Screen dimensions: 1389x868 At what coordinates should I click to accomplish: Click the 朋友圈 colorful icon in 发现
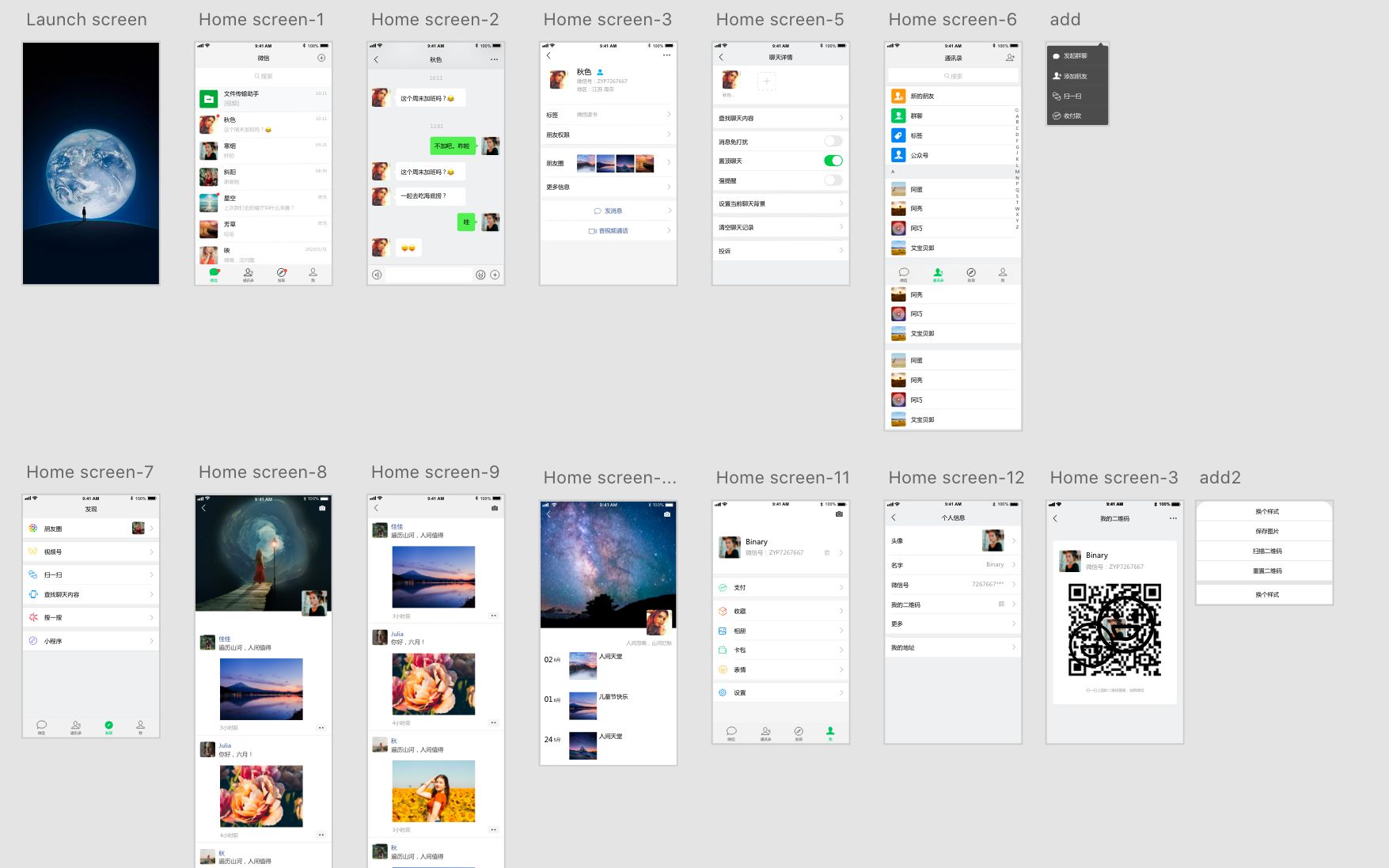coord(33,528)
